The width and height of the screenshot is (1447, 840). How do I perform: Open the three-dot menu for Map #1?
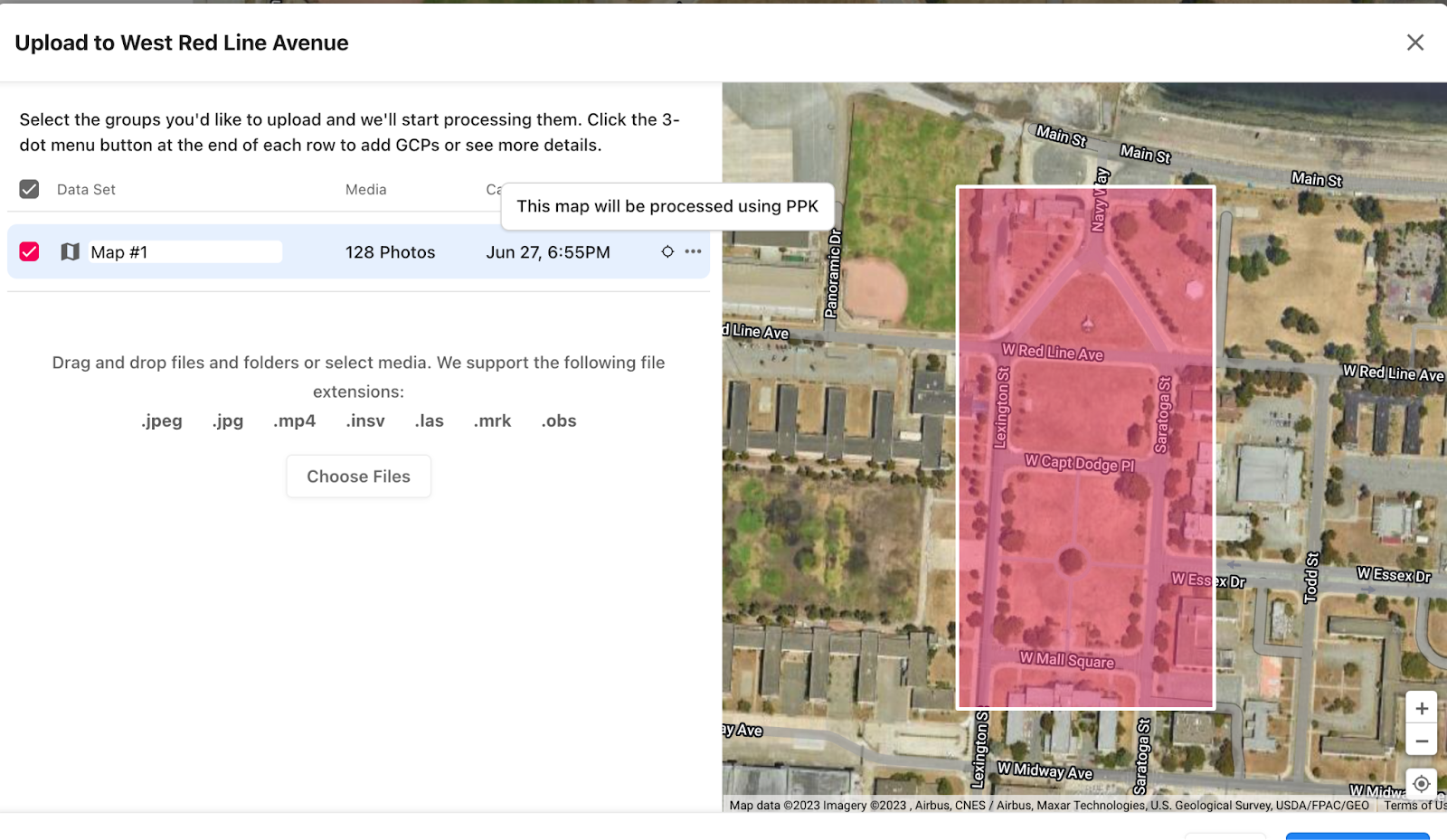coord(693,251)
